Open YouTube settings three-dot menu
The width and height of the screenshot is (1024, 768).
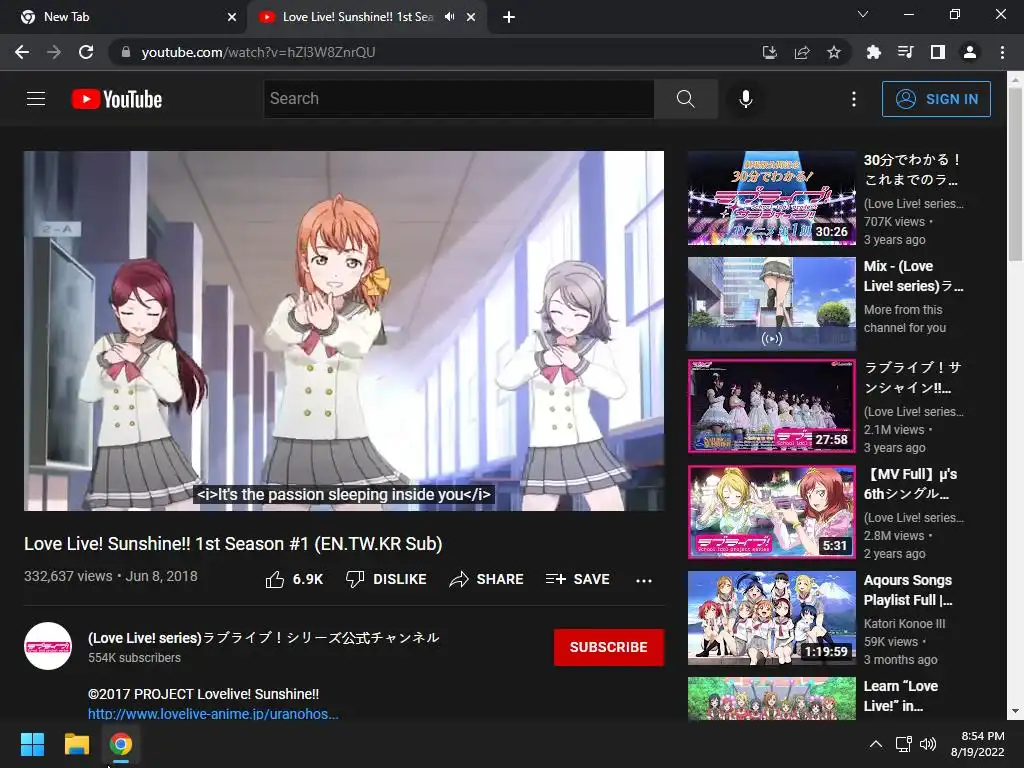pos(854,99)
